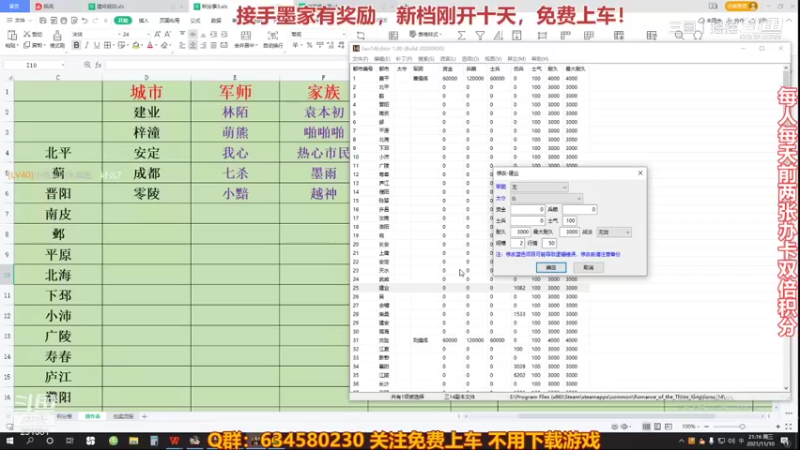Toggle underline formatting in WPS ribbon

coord(96,45)
